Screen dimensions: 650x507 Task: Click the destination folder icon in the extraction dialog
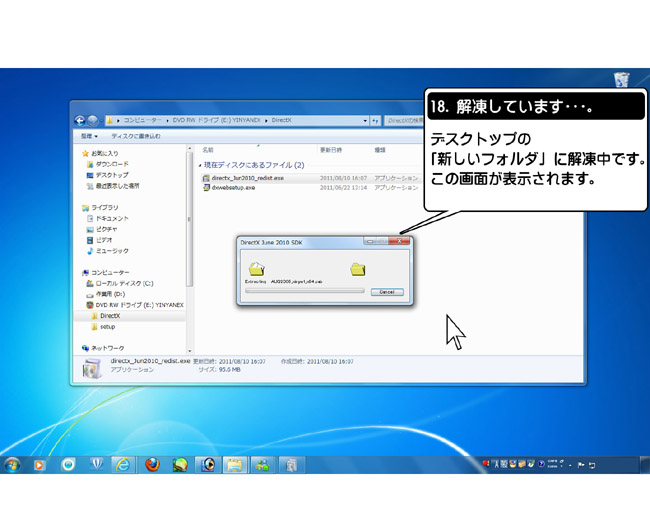click(357, 269)
